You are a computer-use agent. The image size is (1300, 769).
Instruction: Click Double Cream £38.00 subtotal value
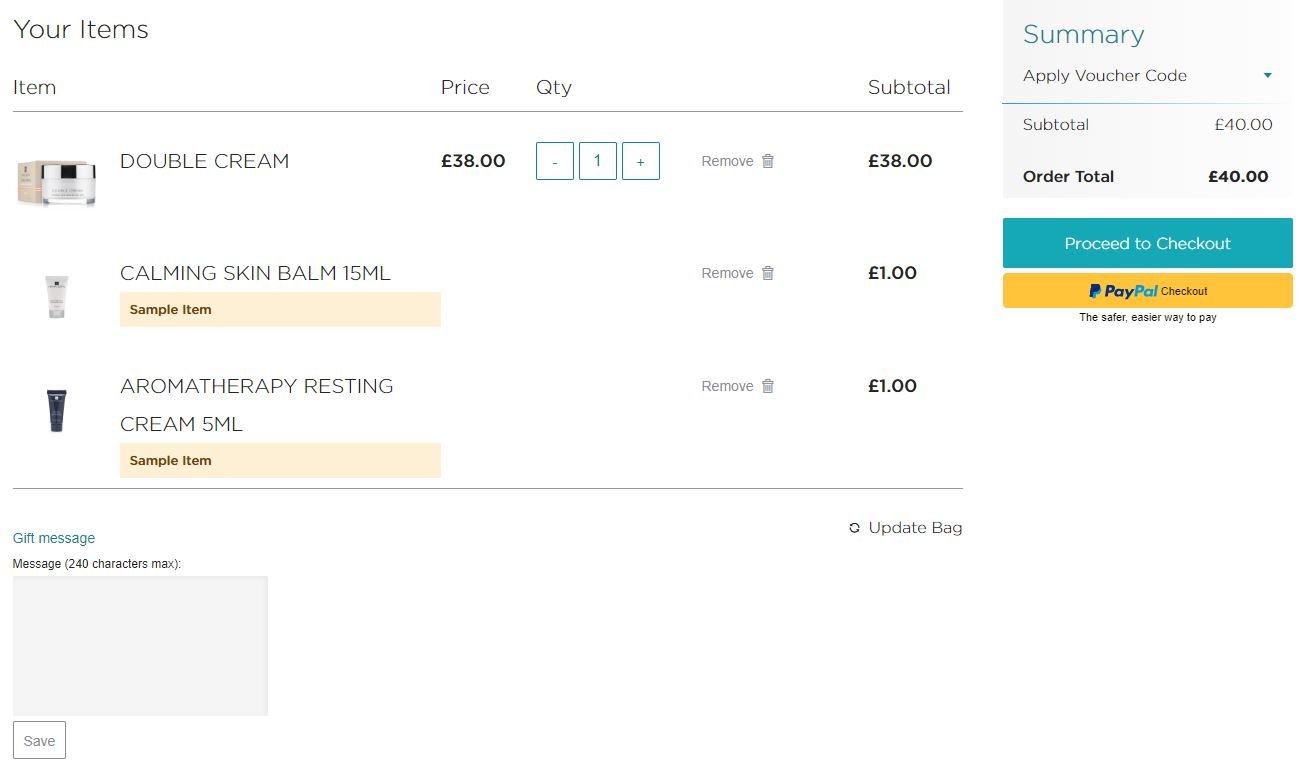pos(900,161)
